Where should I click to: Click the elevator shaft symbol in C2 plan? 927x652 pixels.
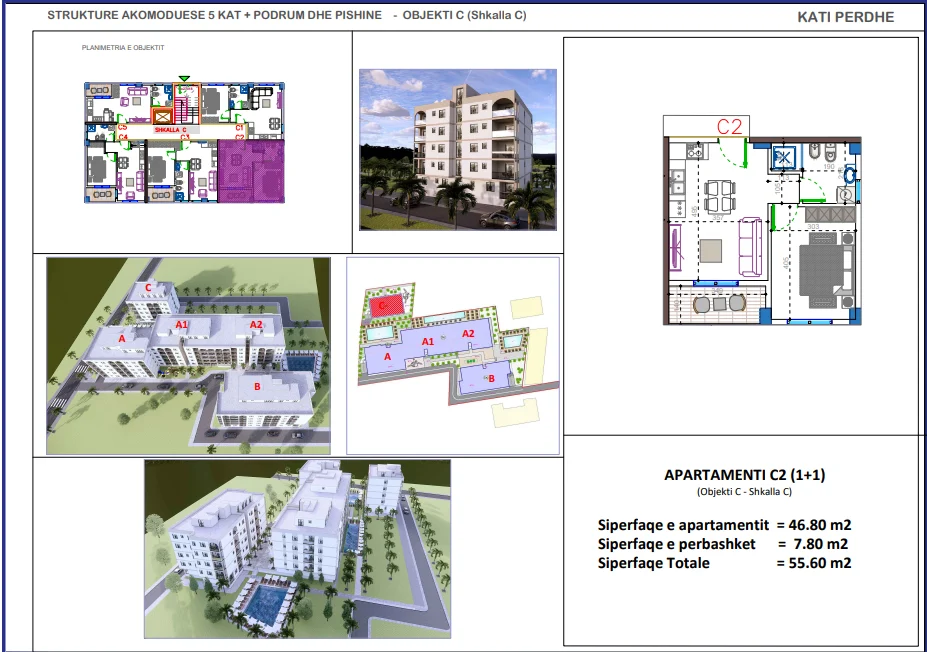click(784, 158)
